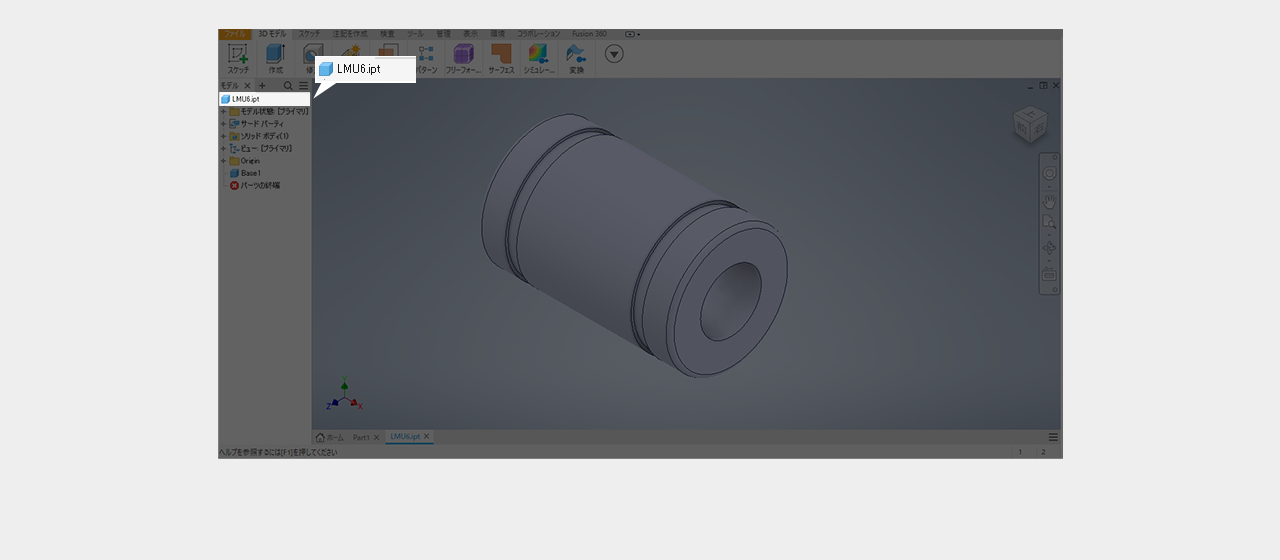Screen dimensions: 1280x560
Task: Click the Orbit tool in navigation bar
Action: [x=1049, y=247]
